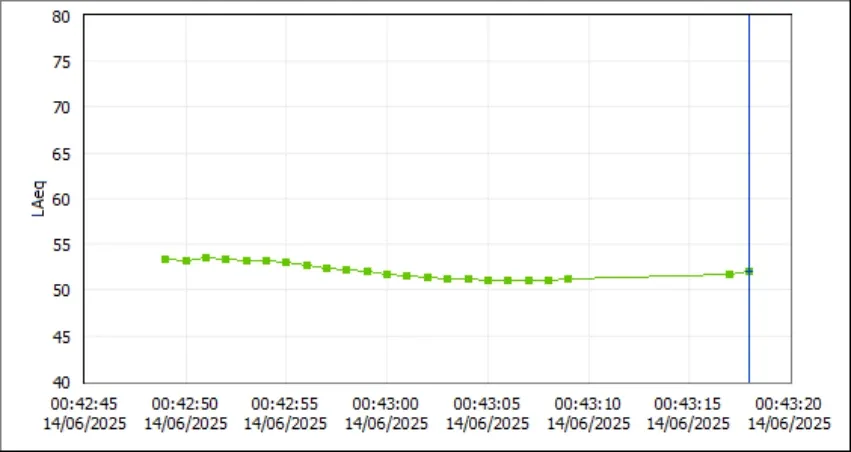Click the blue vertical cursor line near the top

coord(749,43)
